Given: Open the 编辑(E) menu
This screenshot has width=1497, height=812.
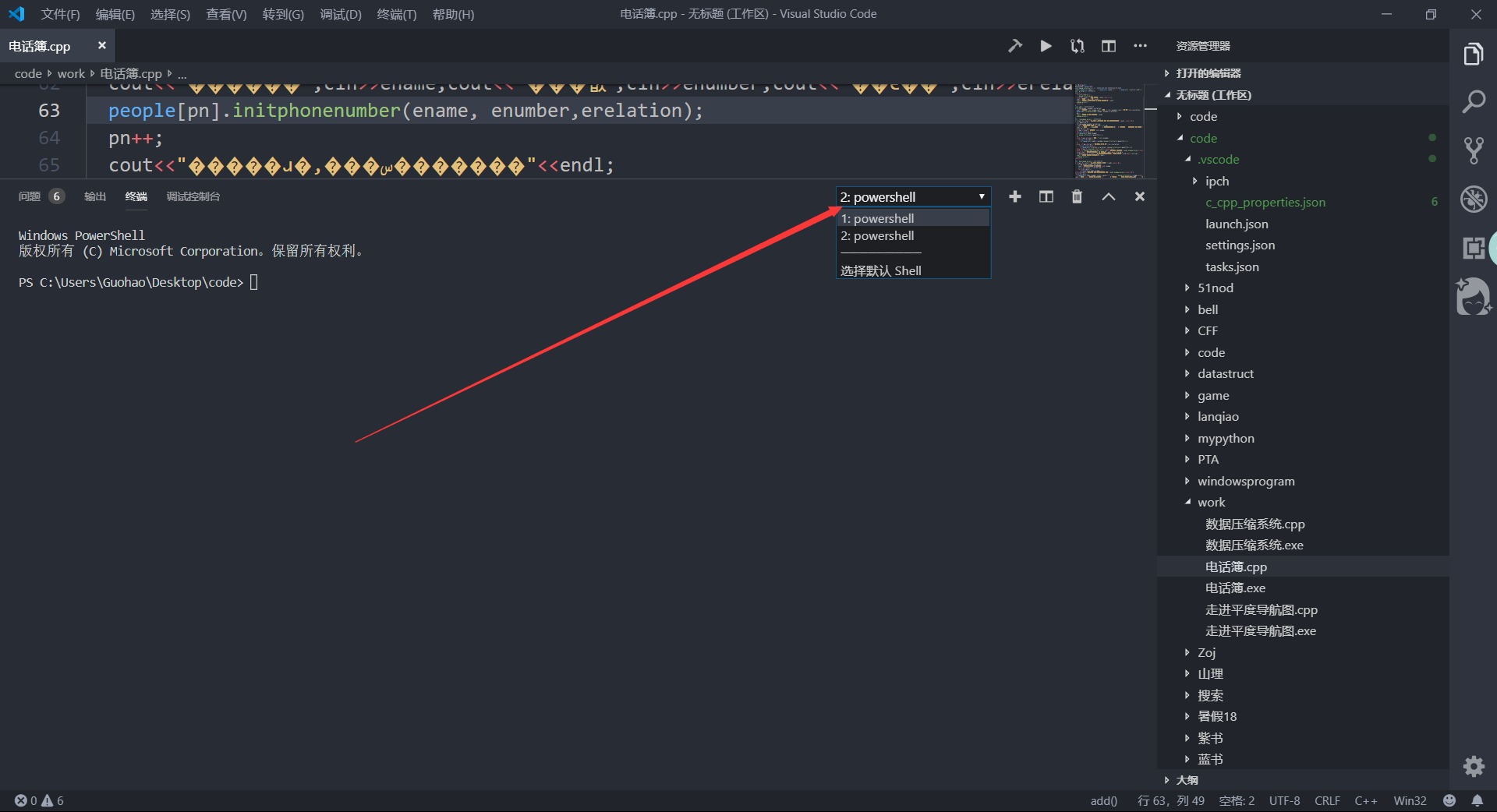Looking at the screenshot, I should point(115,14).
